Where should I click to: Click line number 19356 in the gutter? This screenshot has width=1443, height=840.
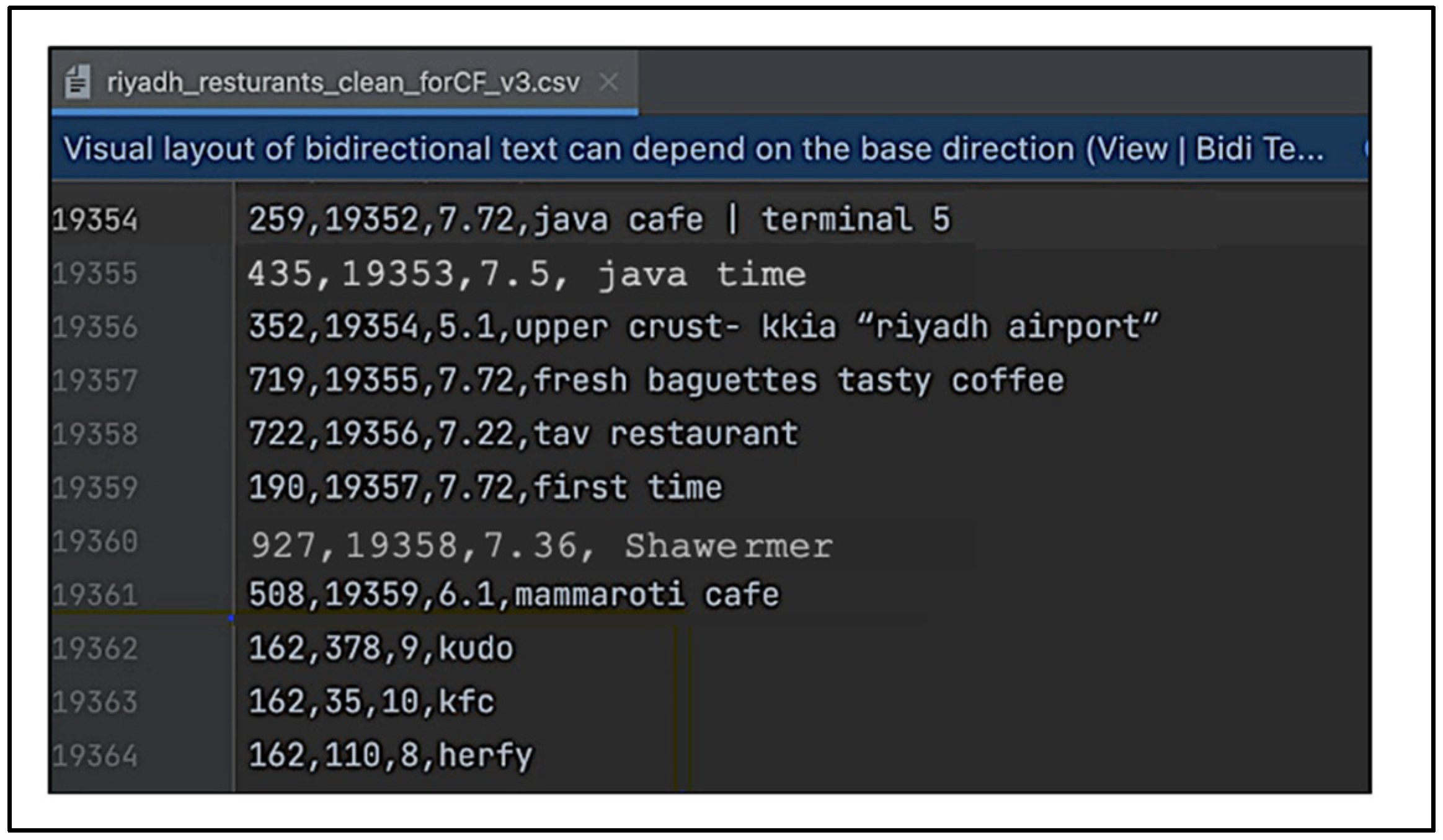(95, 327)
